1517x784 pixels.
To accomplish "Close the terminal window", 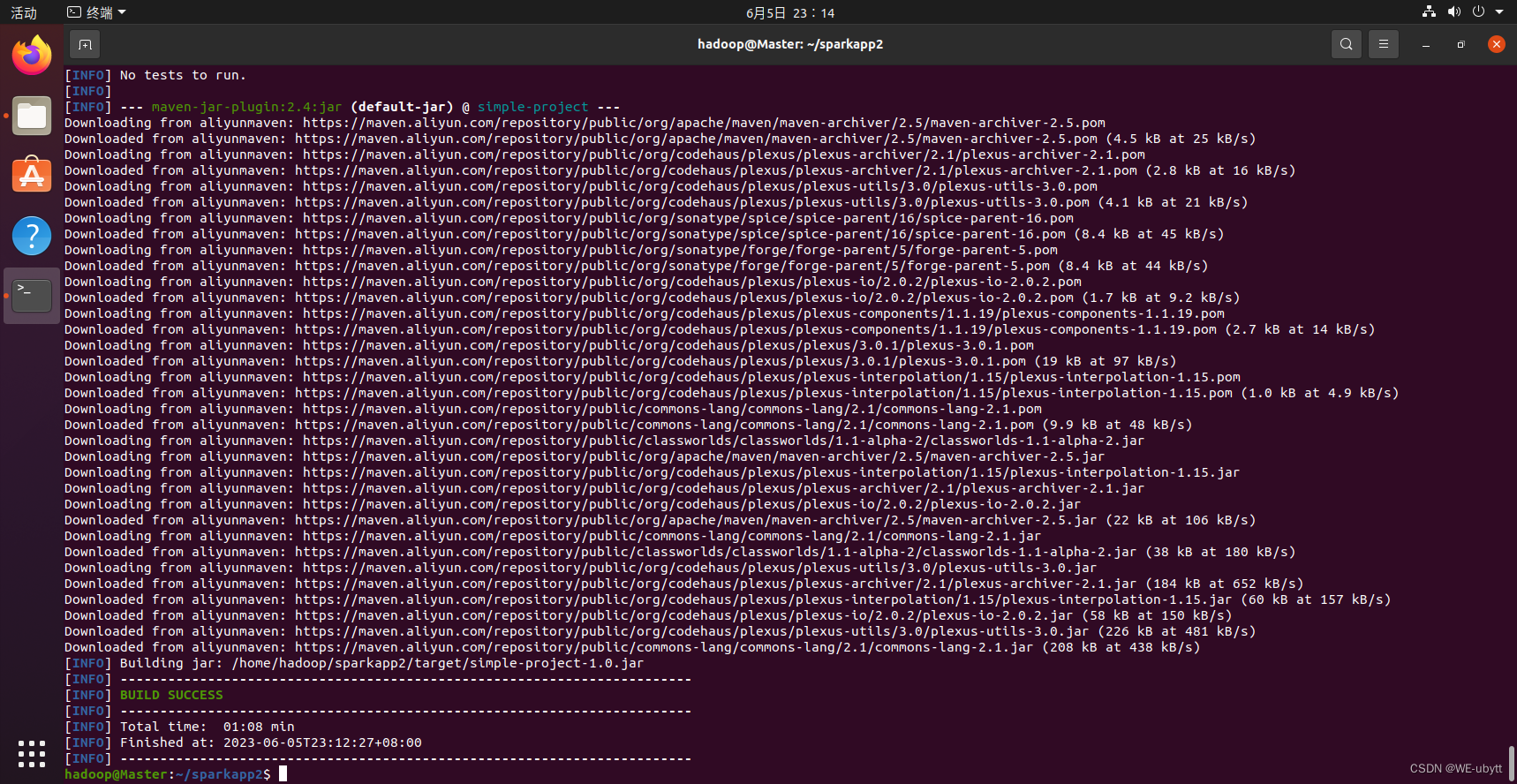I will (x=1496, y=44).
